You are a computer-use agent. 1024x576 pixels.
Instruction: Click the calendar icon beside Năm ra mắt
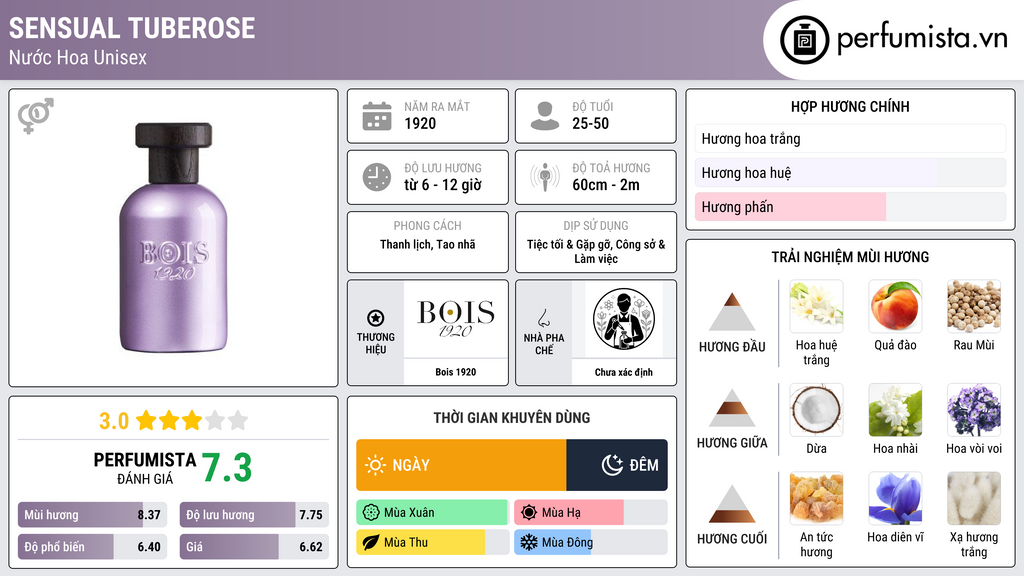(377, 116)
